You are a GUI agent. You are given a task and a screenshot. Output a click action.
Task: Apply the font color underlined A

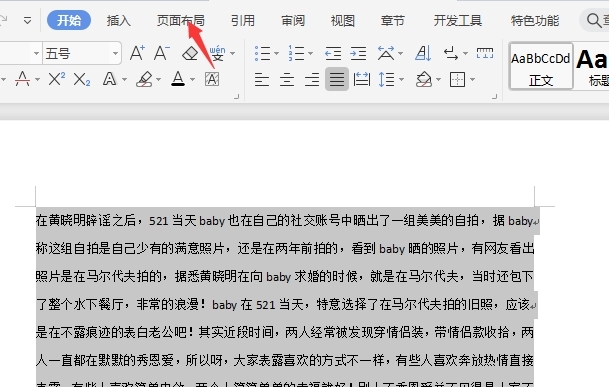pos(178,79)
